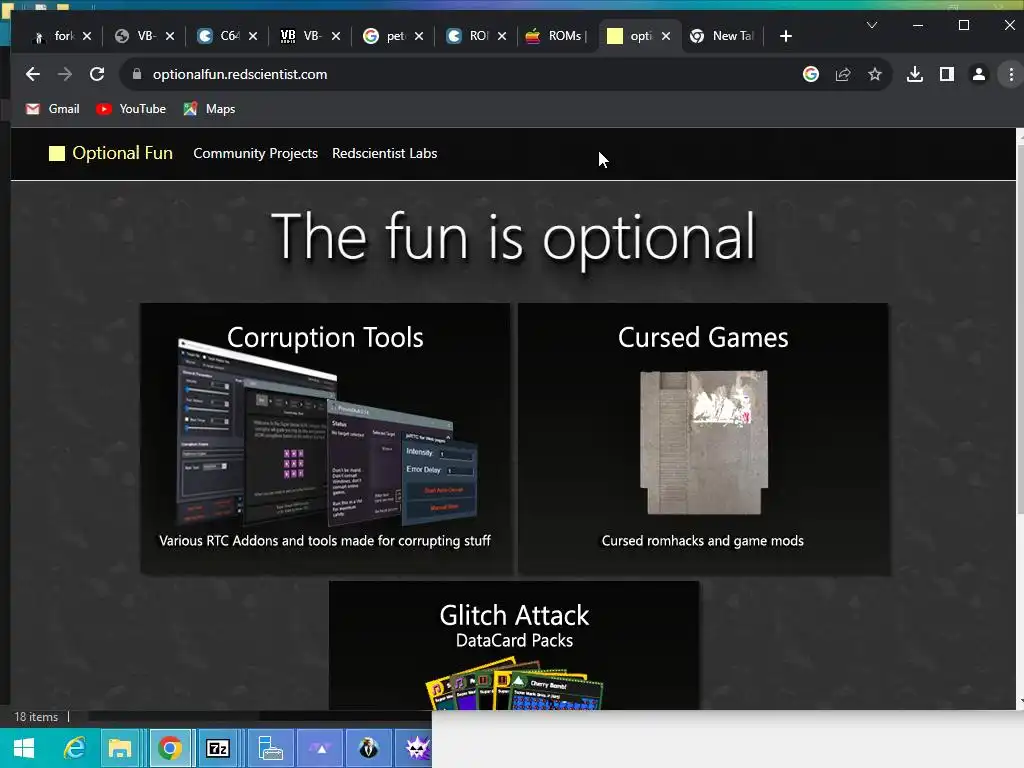
Task: Open the Windows Start button
Action: point(24,748)
